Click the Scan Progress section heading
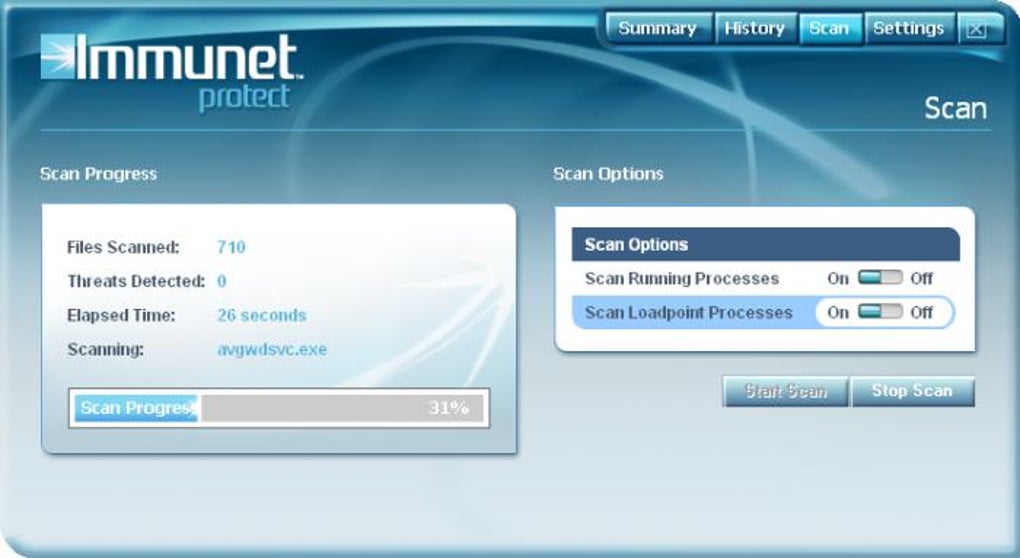Screen dimensions: 1020x558 tap(98, 174)
